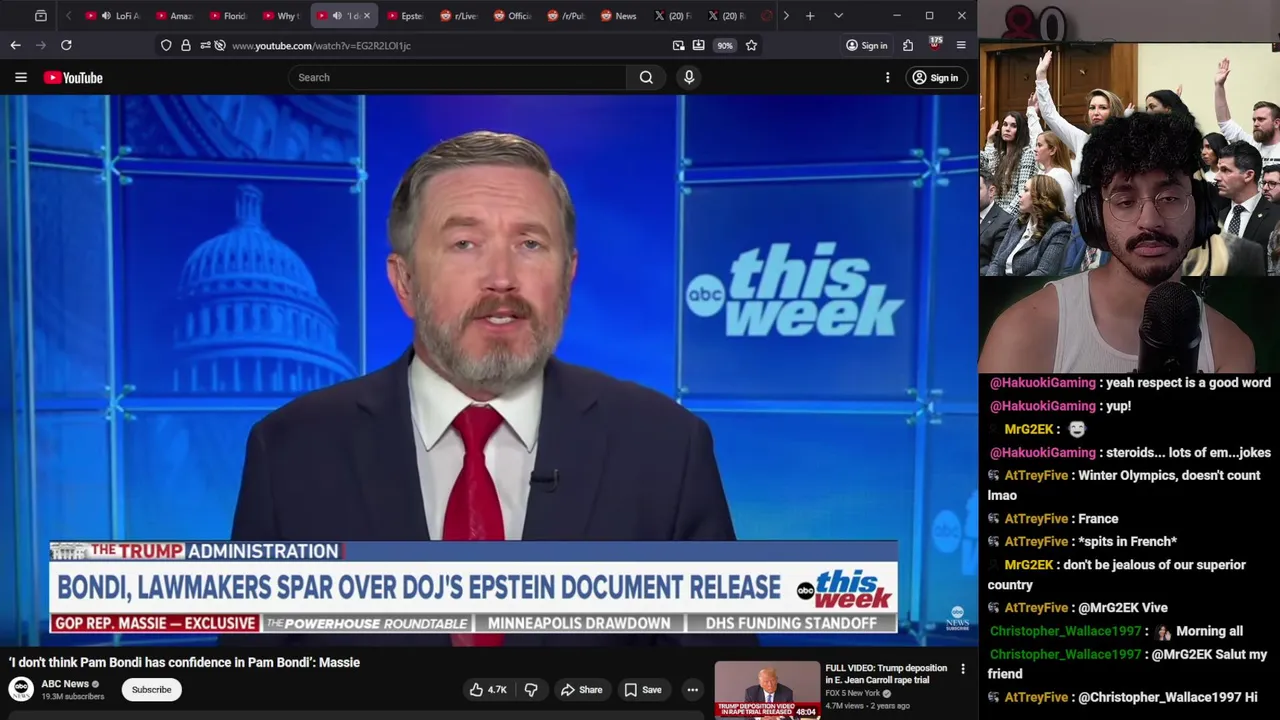The image size is (1280, 720).
Task: Switch to the Why browser tab
Action: point(283,16)
